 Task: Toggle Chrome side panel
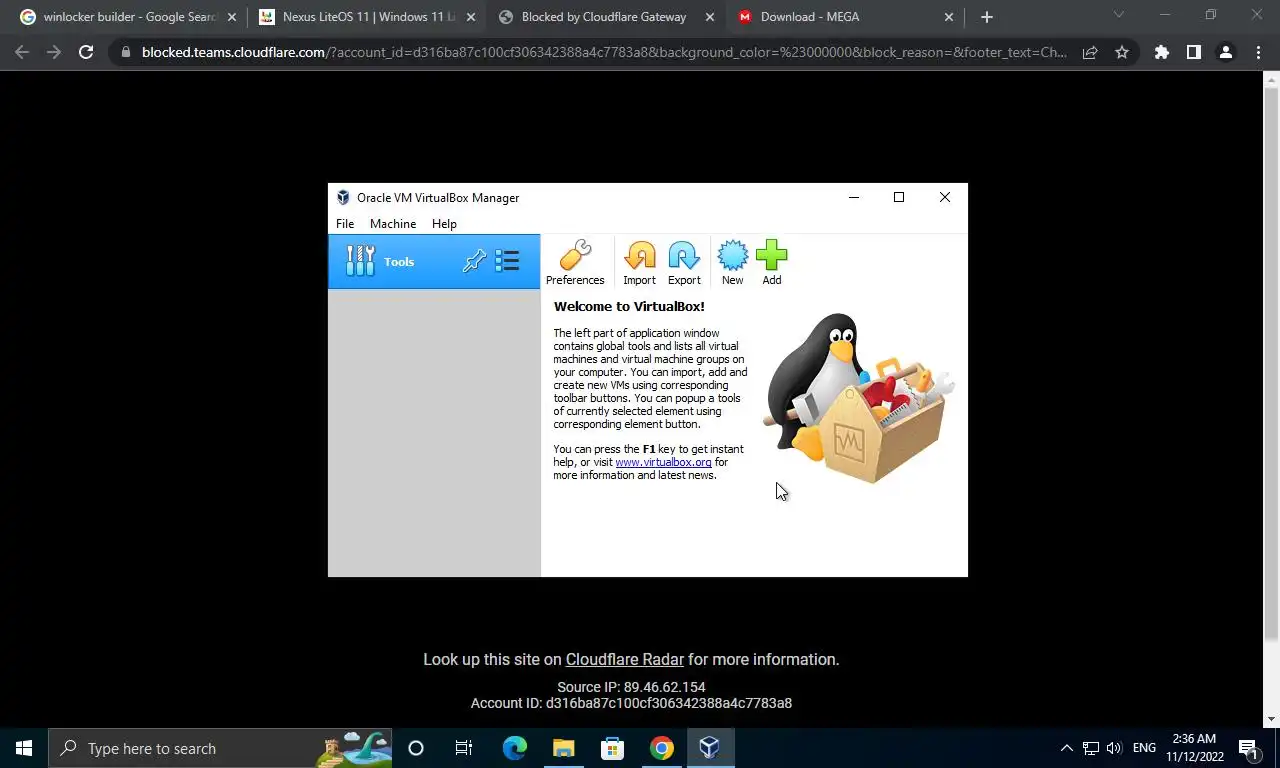click(x=1193, y=52)
